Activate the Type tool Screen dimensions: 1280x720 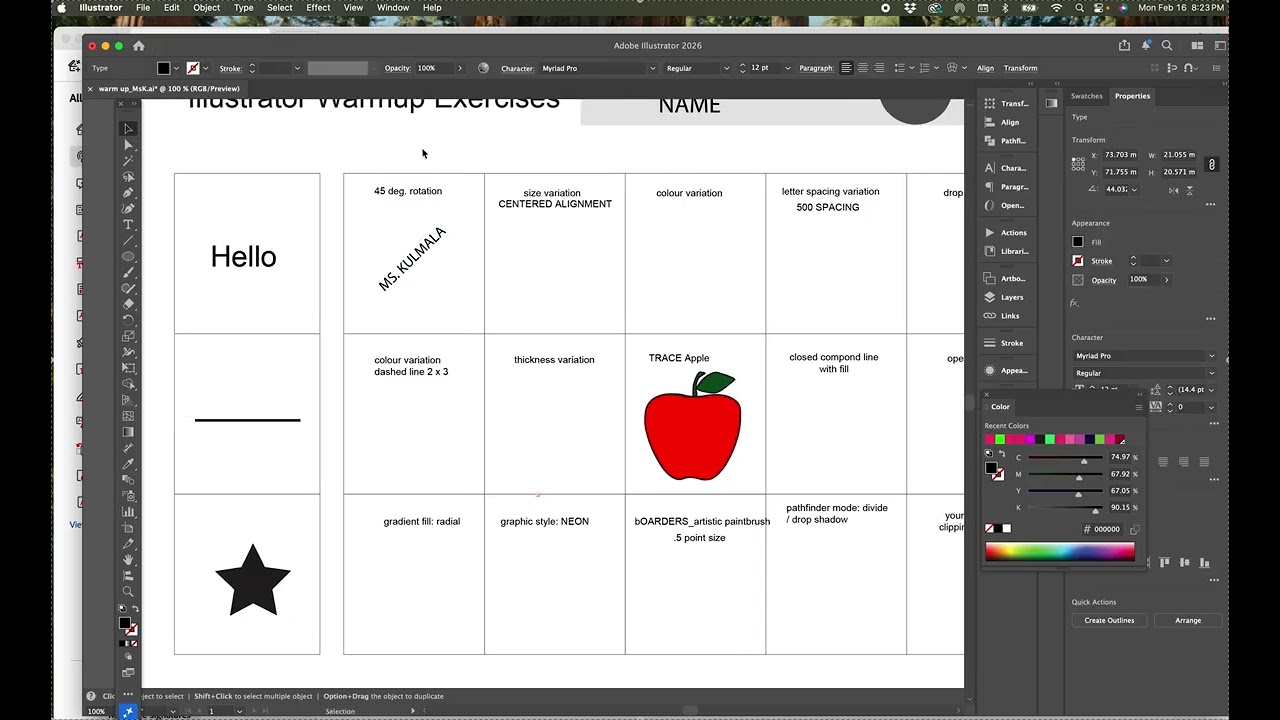click(128, 225)
